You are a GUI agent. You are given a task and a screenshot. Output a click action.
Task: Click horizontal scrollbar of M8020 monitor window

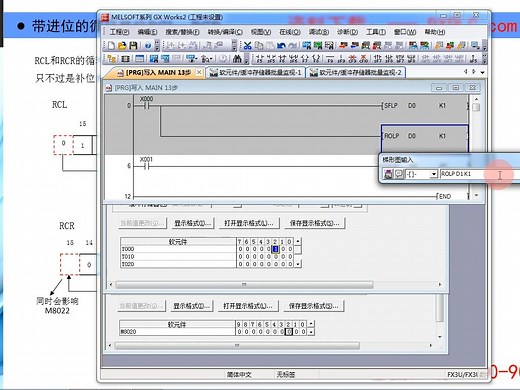click(x=237, y=345)
